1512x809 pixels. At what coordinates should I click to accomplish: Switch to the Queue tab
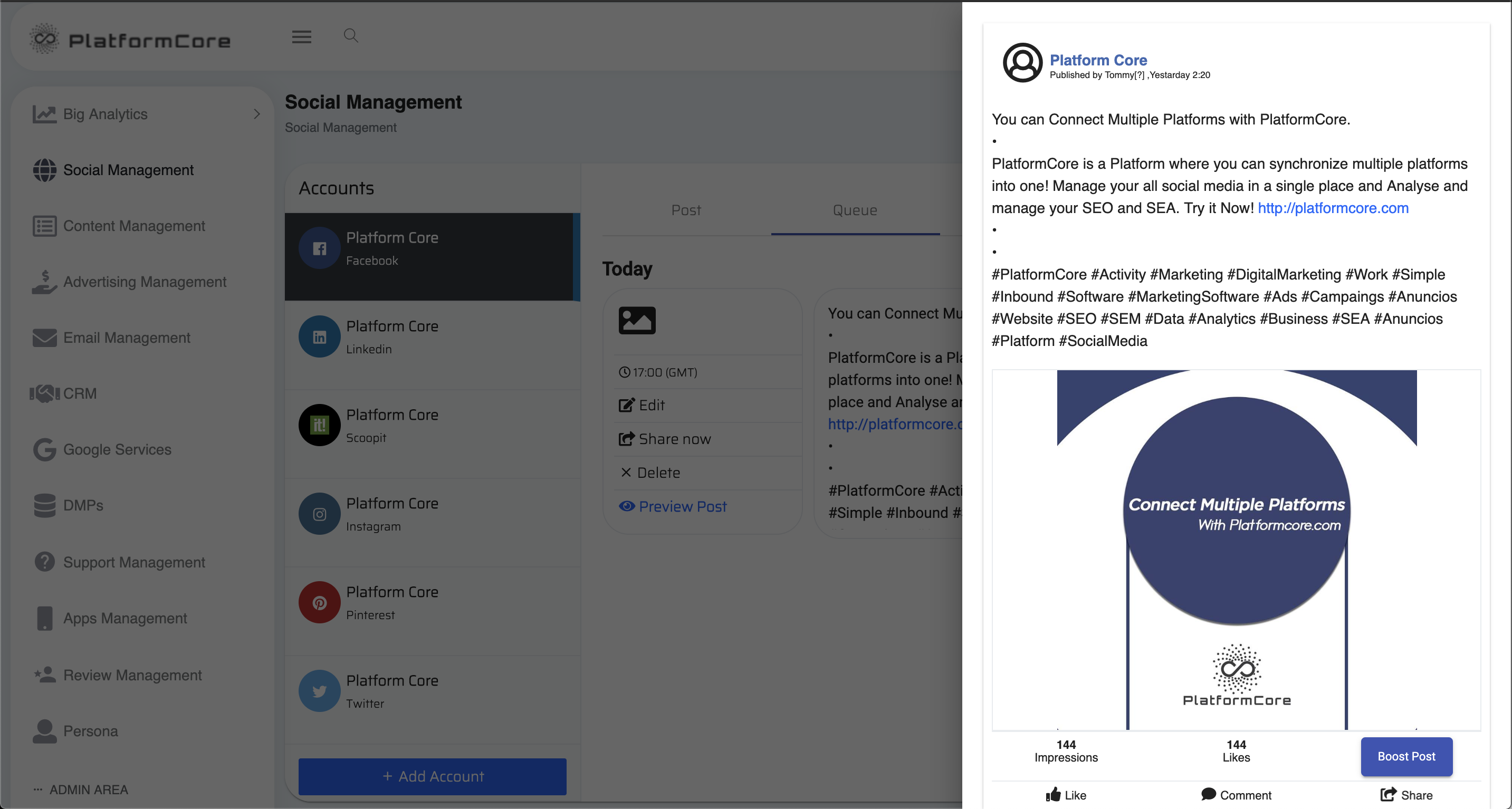click(855, 210)
